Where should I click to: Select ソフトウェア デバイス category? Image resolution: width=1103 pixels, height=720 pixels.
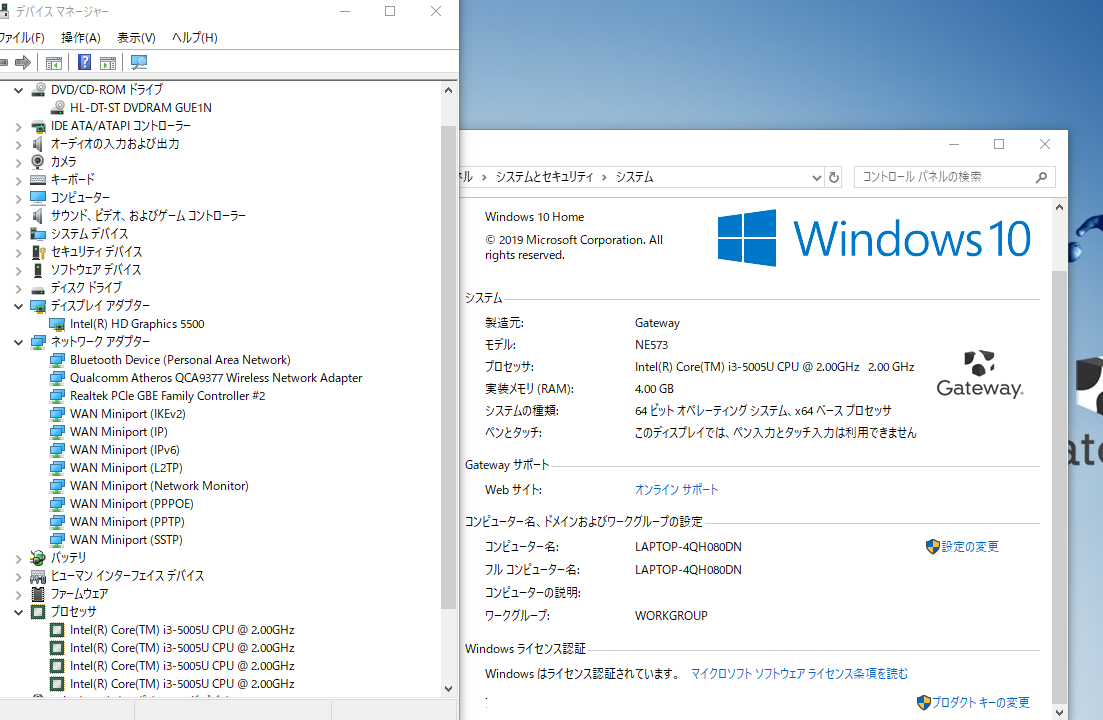tap(96, 270)
